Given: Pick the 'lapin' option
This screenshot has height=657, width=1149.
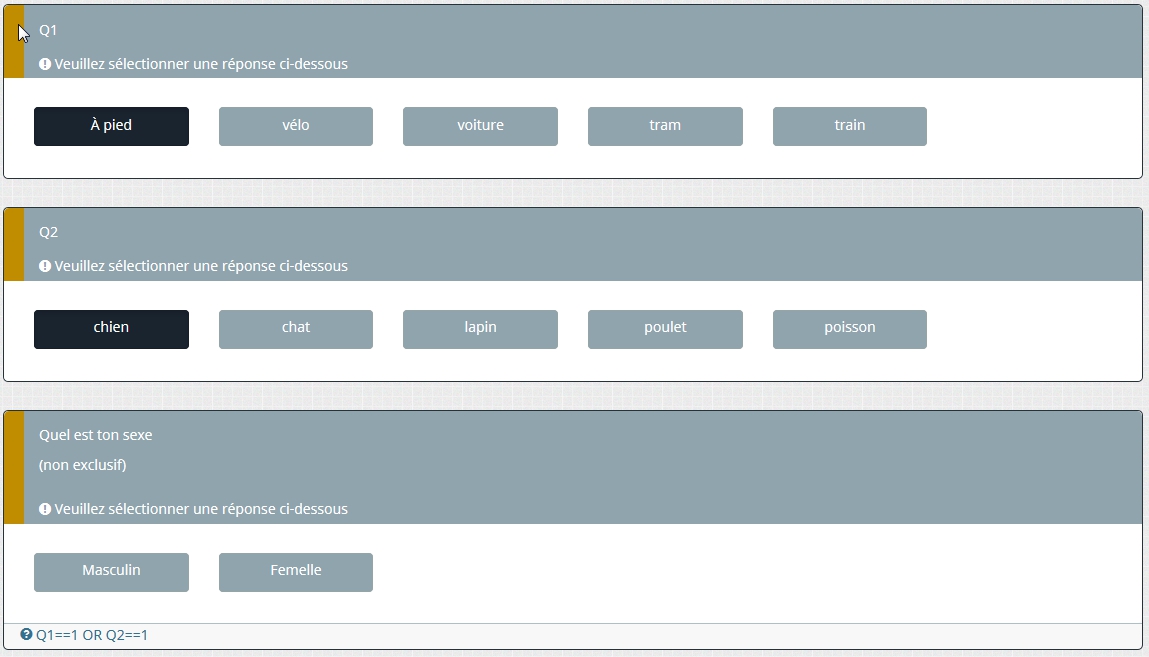Looking at the screenshot, I should [x=480, y=329].
